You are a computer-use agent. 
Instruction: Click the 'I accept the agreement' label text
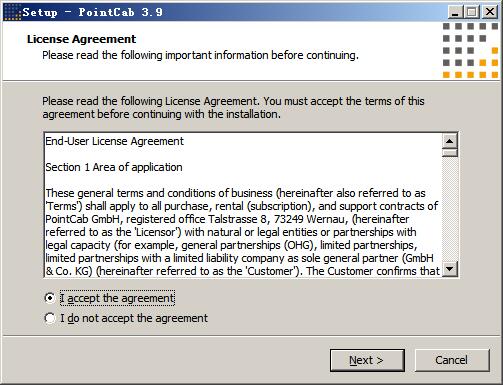118,298
